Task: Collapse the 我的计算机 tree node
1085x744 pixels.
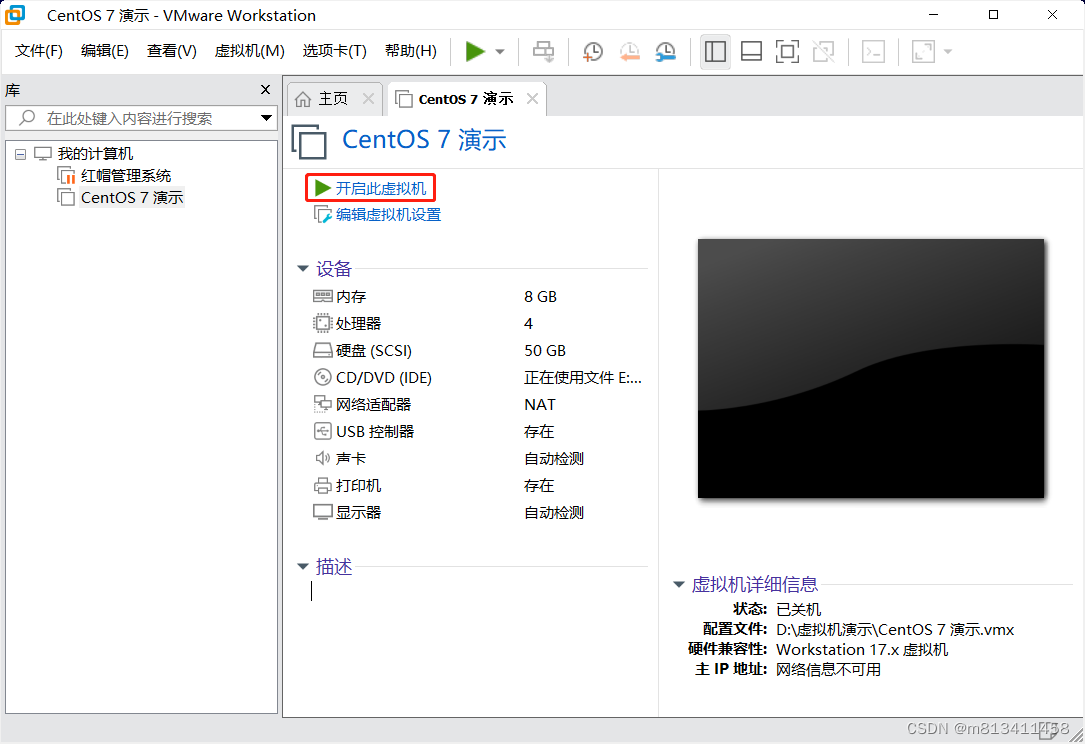Action: pyautogui.click(x=21, y=154)
